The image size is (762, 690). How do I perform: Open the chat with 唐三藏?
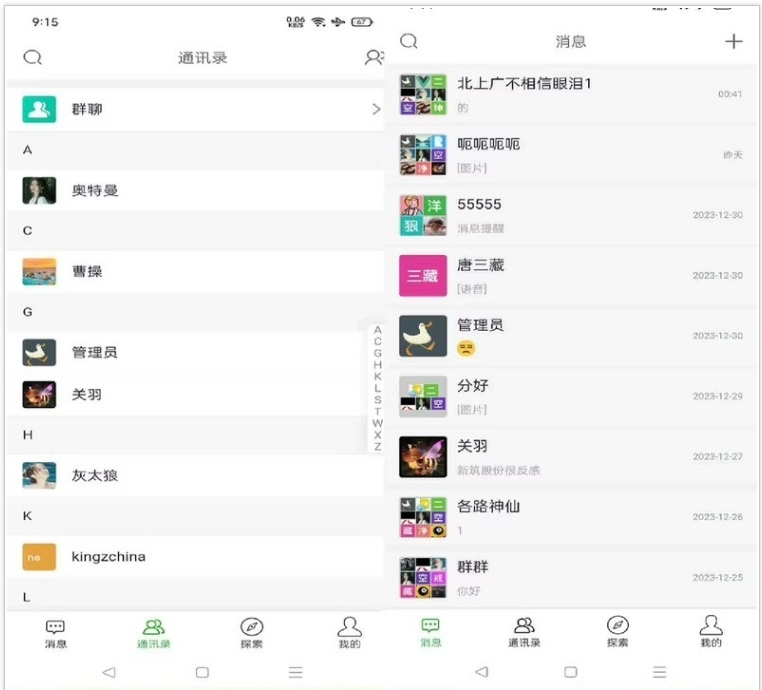[571, 276]
